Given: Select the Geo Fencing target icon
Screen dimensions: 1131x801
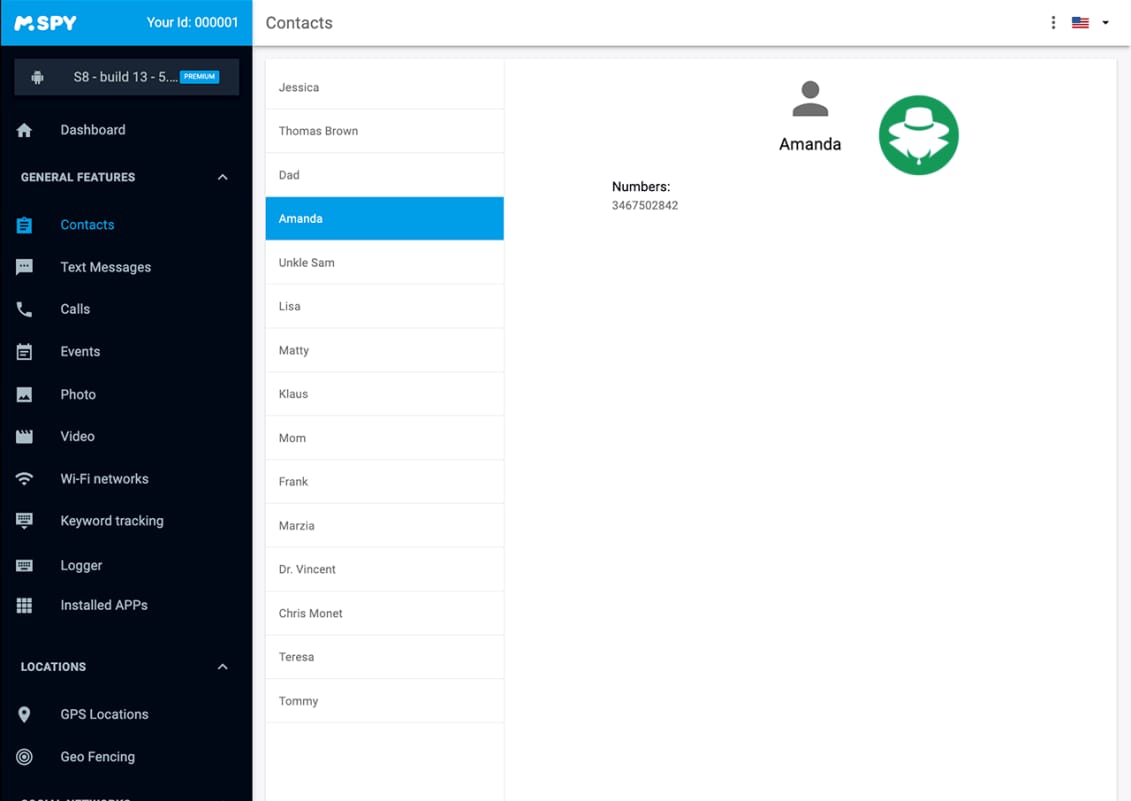Looking at the screenshot, I should pyautogui.click(x=24, y=757).
